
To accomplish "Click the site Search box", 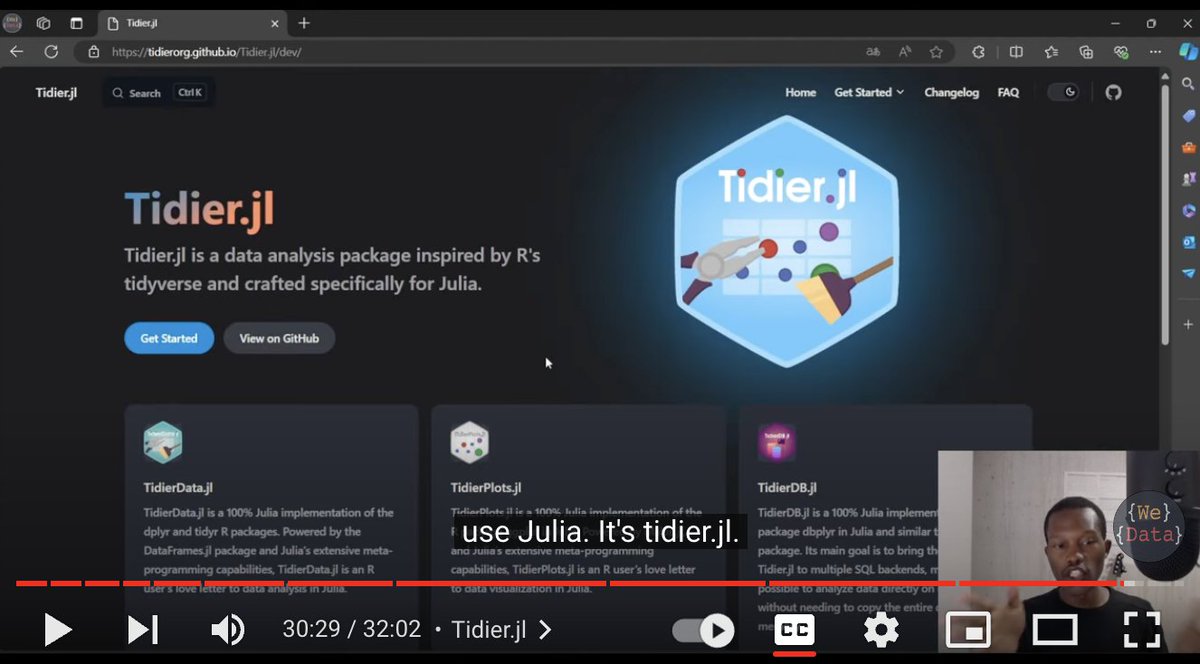I will [158, 93].
